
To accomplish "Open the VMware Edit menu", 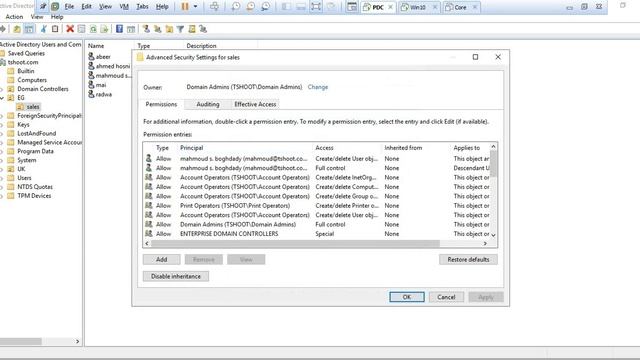I will pos(87,7).
